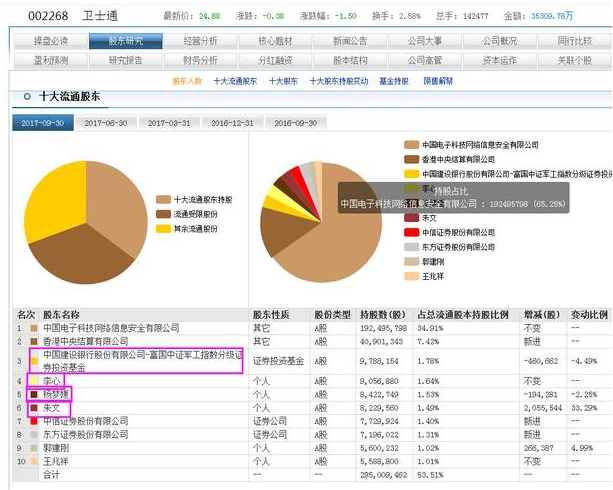
Task: Click 十大流通股东持股 legend color swatch
Action: (x=163, y=199)
